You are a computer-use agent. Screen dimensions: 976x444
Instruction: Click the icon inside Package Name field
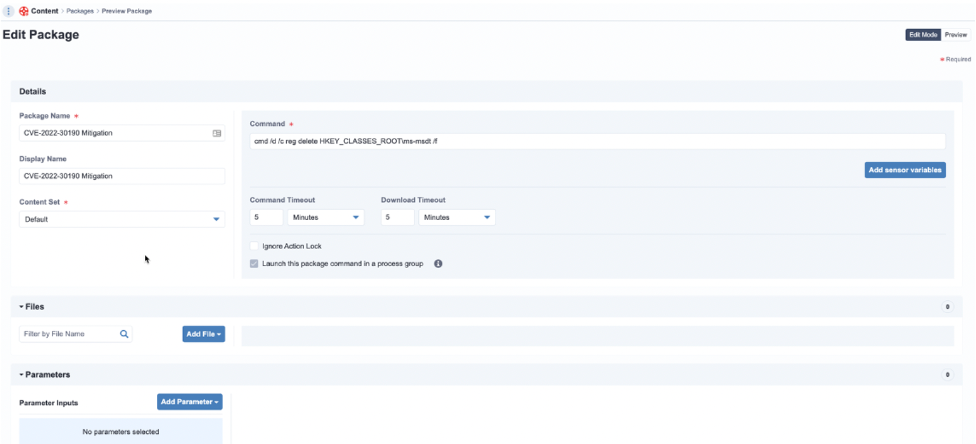(x=217, y=133)
